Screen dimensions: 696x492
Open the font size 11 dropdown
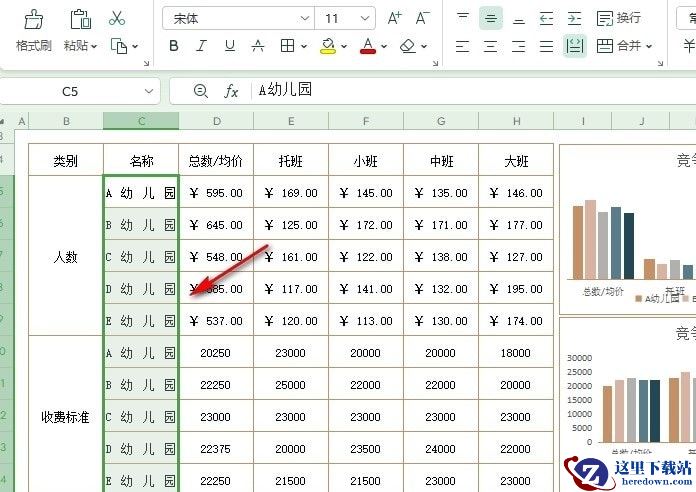click(x=365, y=19)
